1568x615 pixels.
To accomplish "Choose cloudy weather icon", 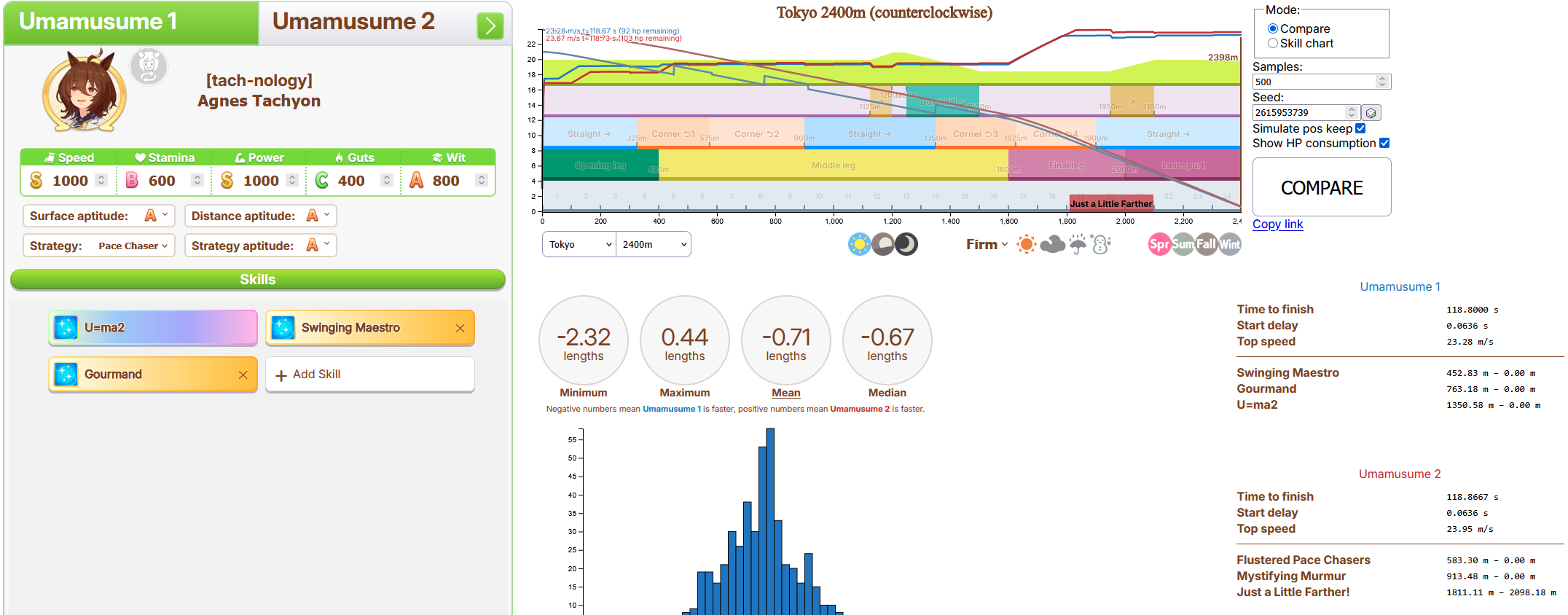I will tap(1052, 244).
